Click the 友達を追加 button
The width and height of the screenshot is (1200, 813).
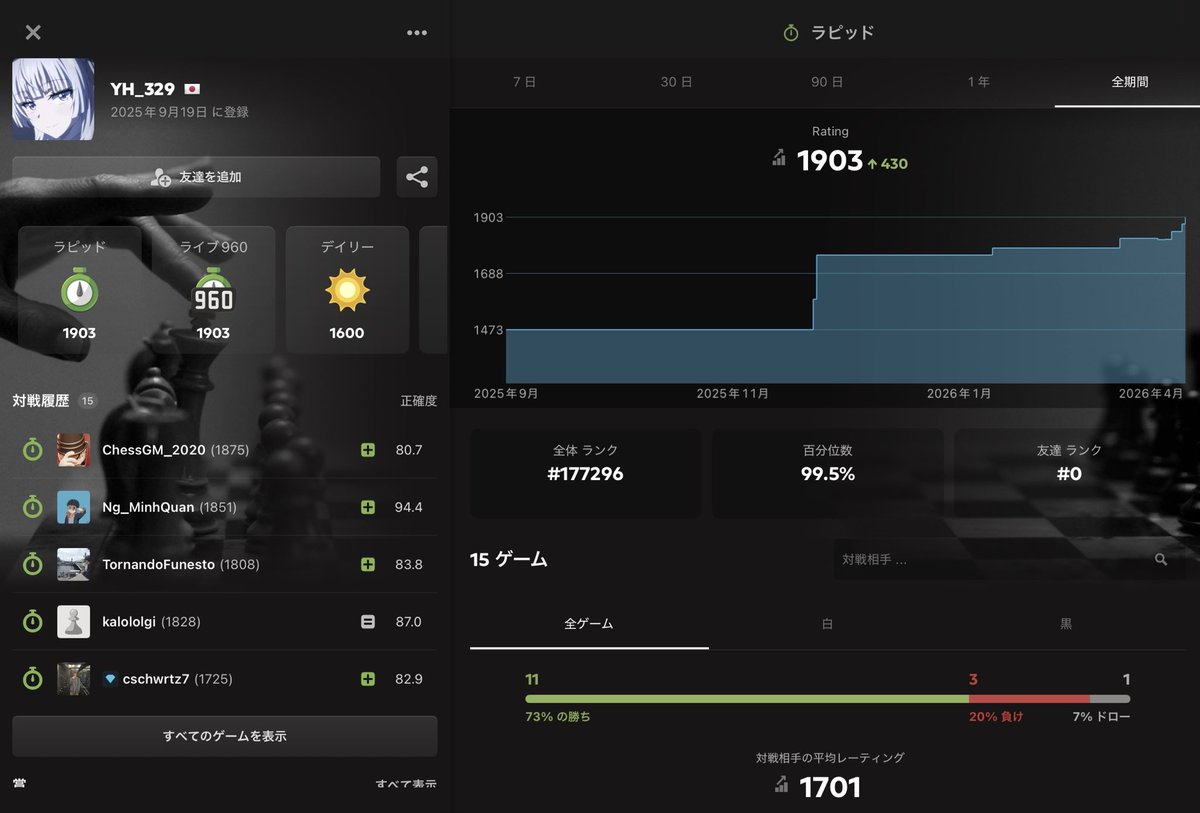click(x=196, y=177)
